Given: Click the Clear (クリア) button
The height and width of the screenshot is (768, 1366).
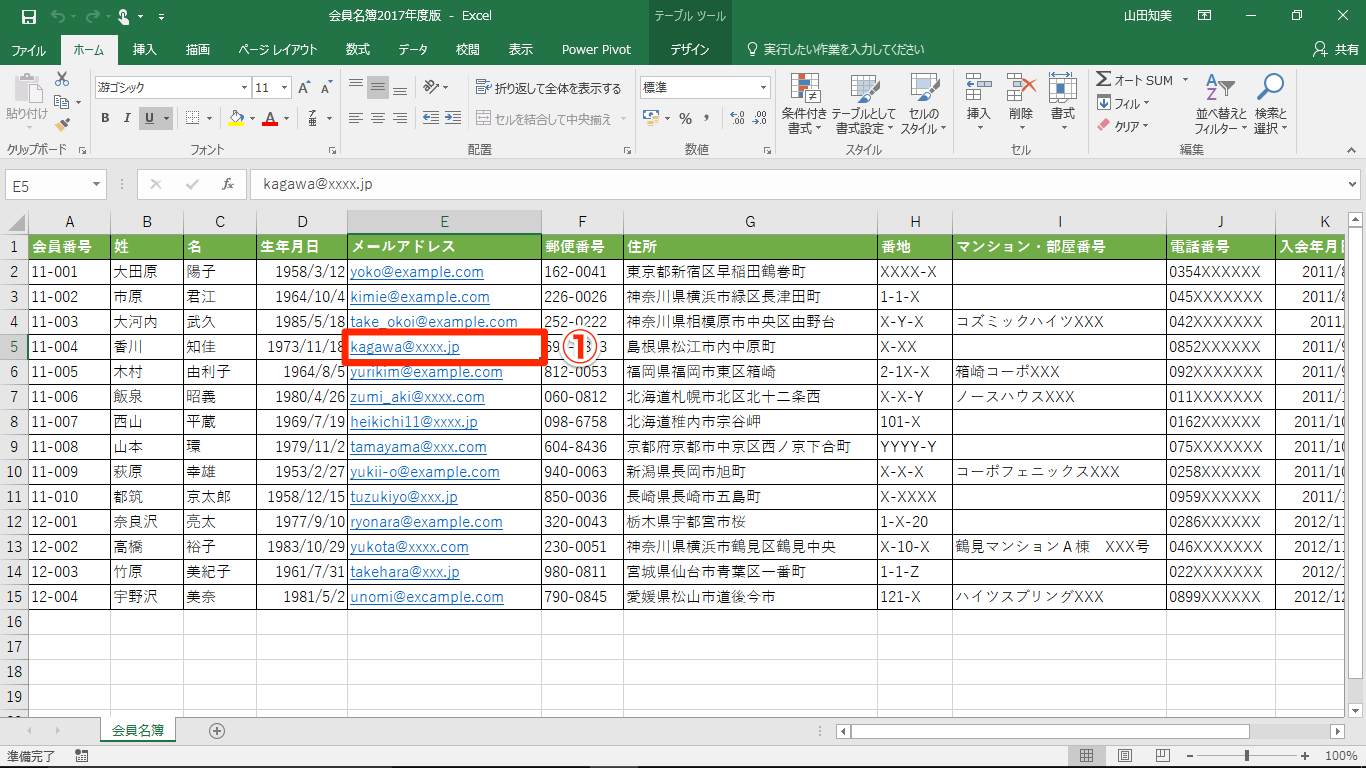Looking at the screenshot, I should (x=1124, y=126).
